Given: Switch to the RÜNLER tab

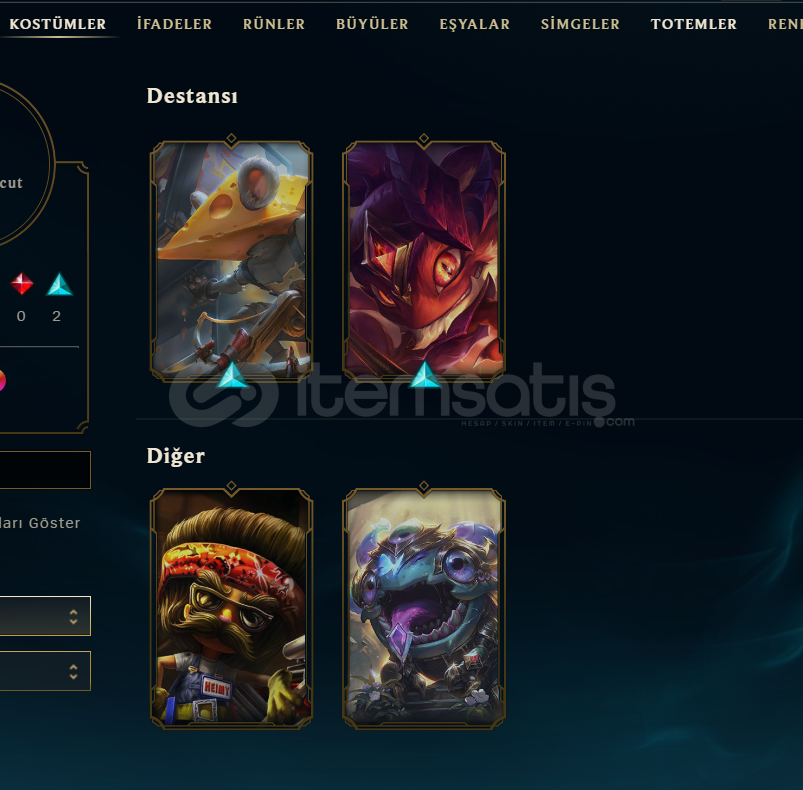Looking at the screenshot, I should [274, 24].
